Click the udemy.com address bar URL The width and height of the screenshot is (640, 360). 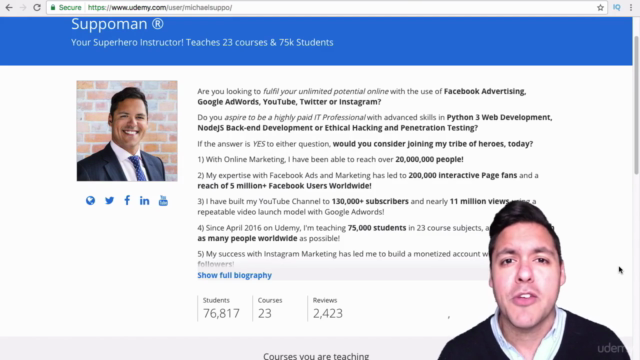tap(160, 7)
